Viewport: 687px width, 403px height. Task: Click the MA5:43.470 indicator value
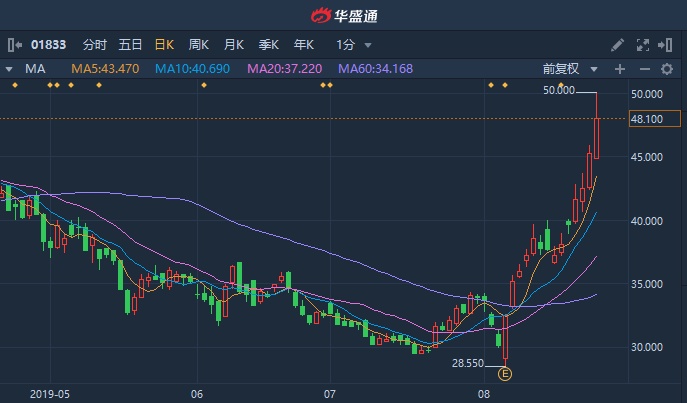[105, 69]
